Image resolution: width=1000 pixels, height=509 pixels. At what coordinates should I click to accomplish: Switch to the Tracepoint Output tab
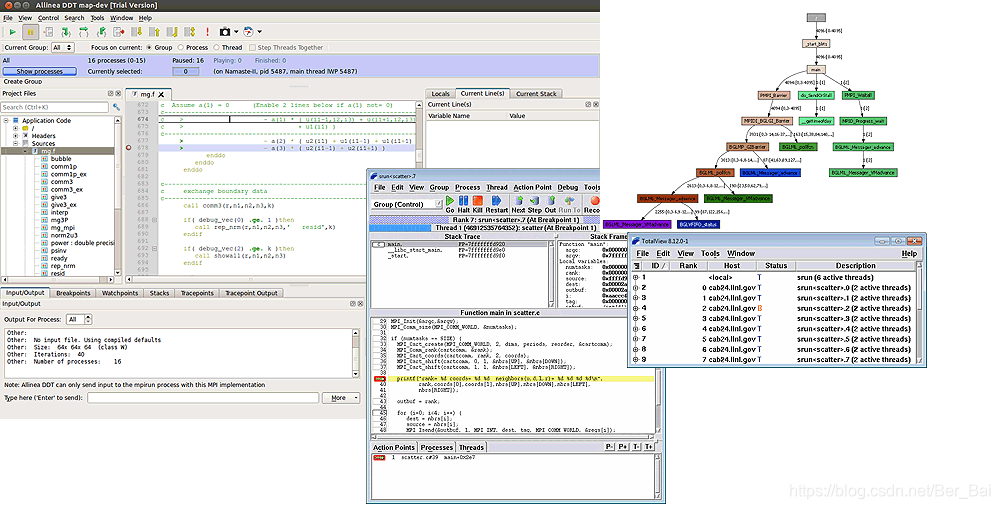tap(251, 293)
